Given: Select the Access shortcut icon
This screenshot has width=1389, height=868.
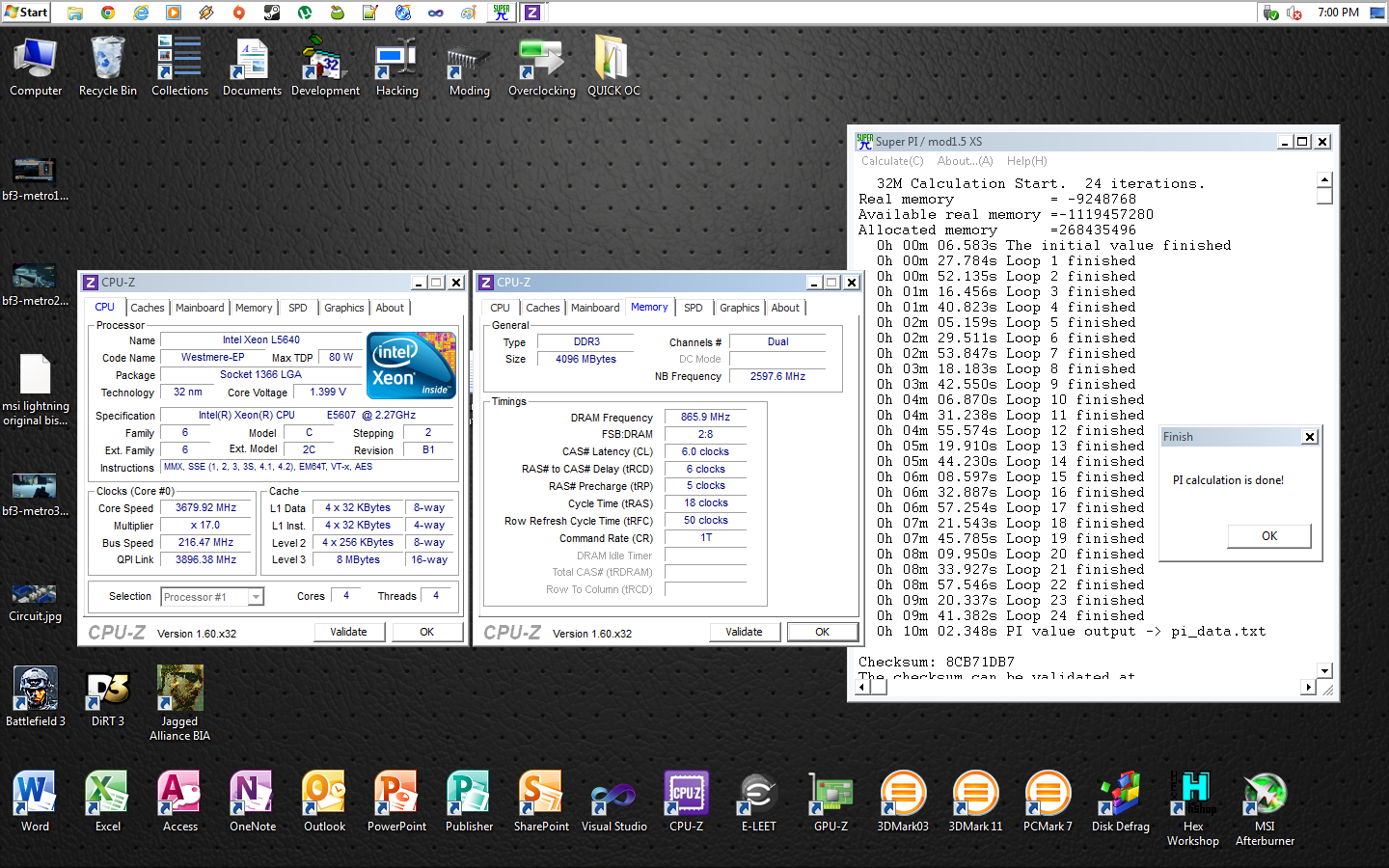Looking at the screenshot, I should pos(179,801).
